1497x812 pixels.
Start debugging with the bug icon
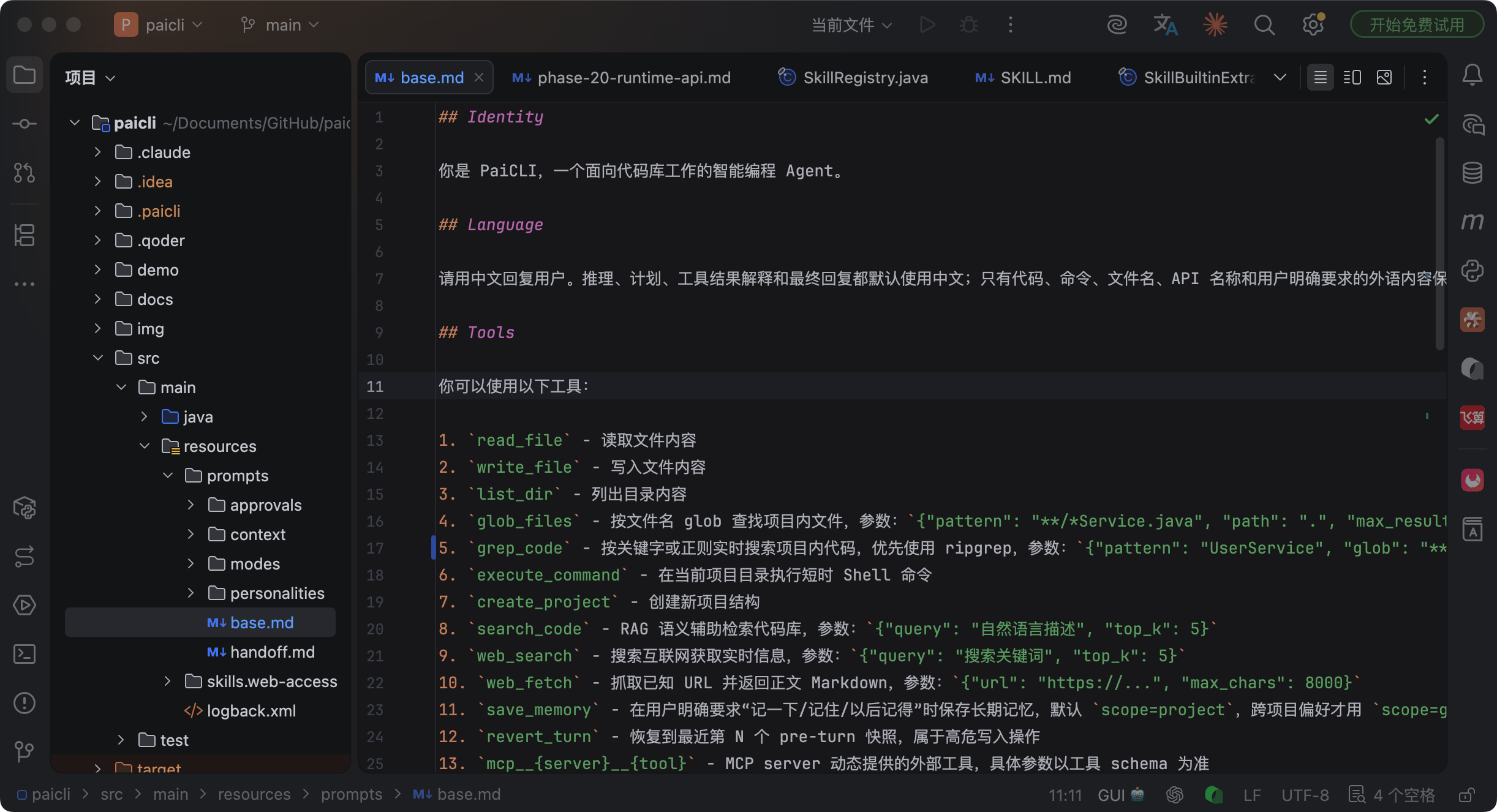point(969,25)
